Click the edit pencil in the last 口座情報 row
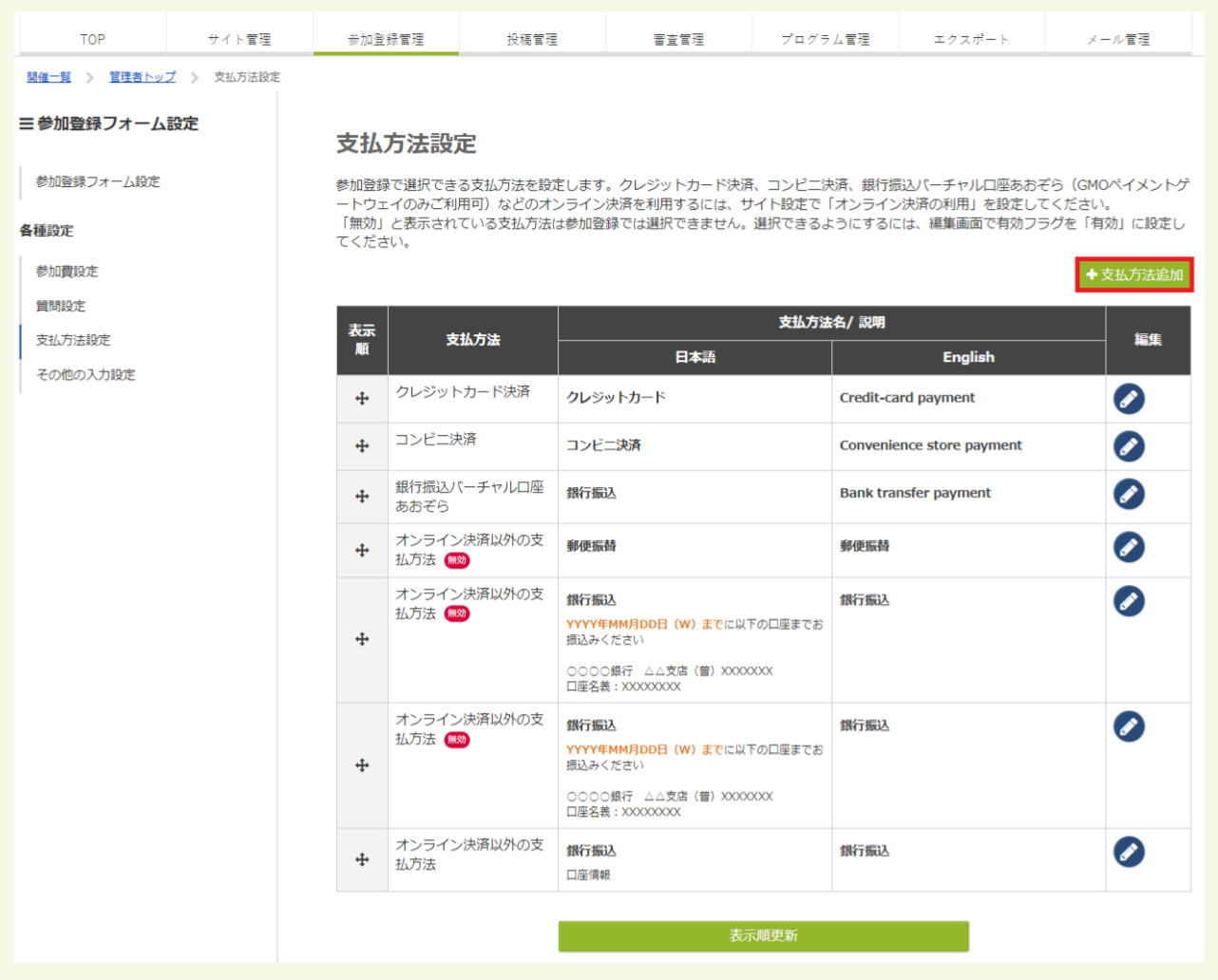The image size is (1218, 980). pos(1129,852)
